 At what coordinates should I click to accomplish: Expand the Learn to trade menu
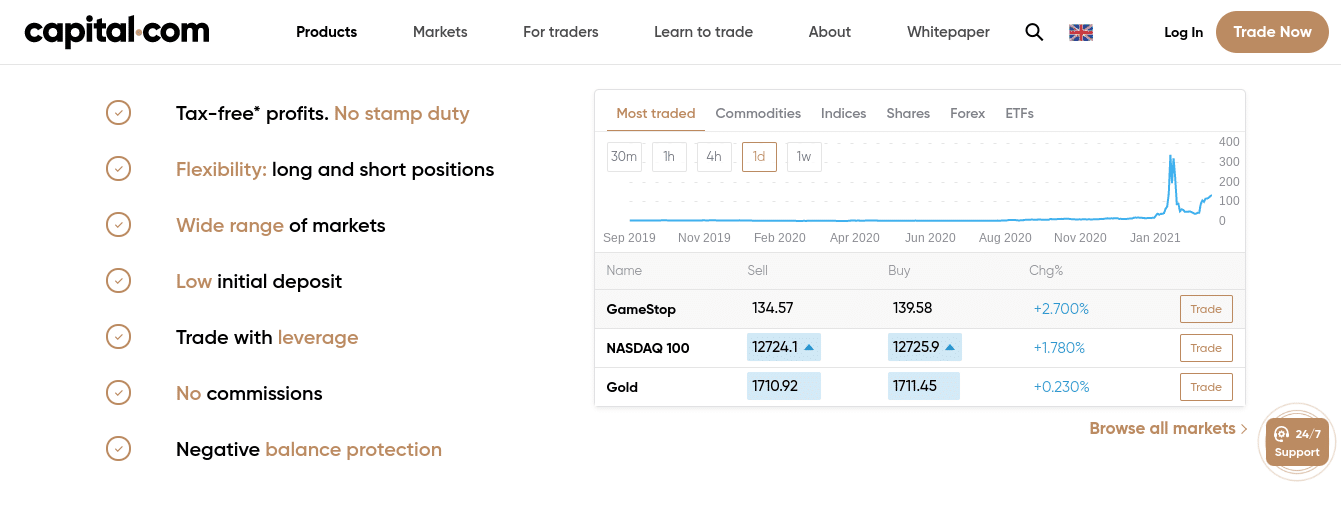(703, 32)
